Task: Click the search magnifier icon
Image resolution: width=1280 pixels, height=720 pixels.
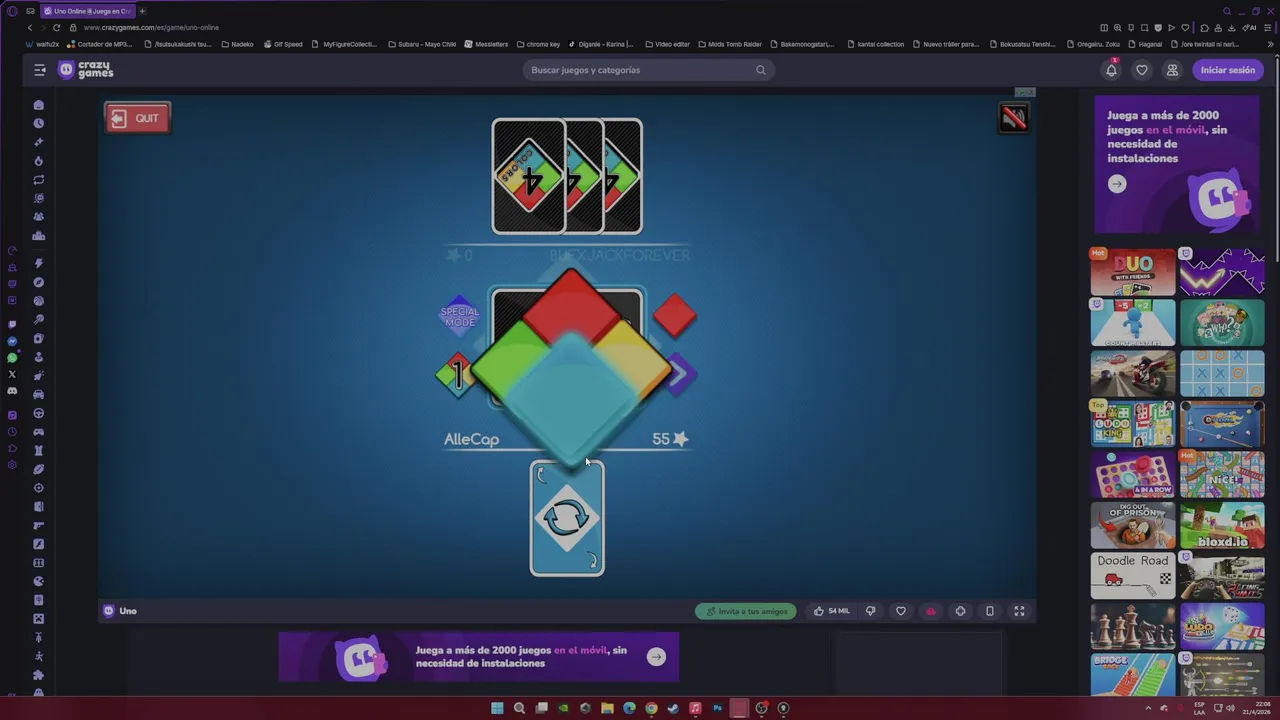Action: [x=761, y=70]
